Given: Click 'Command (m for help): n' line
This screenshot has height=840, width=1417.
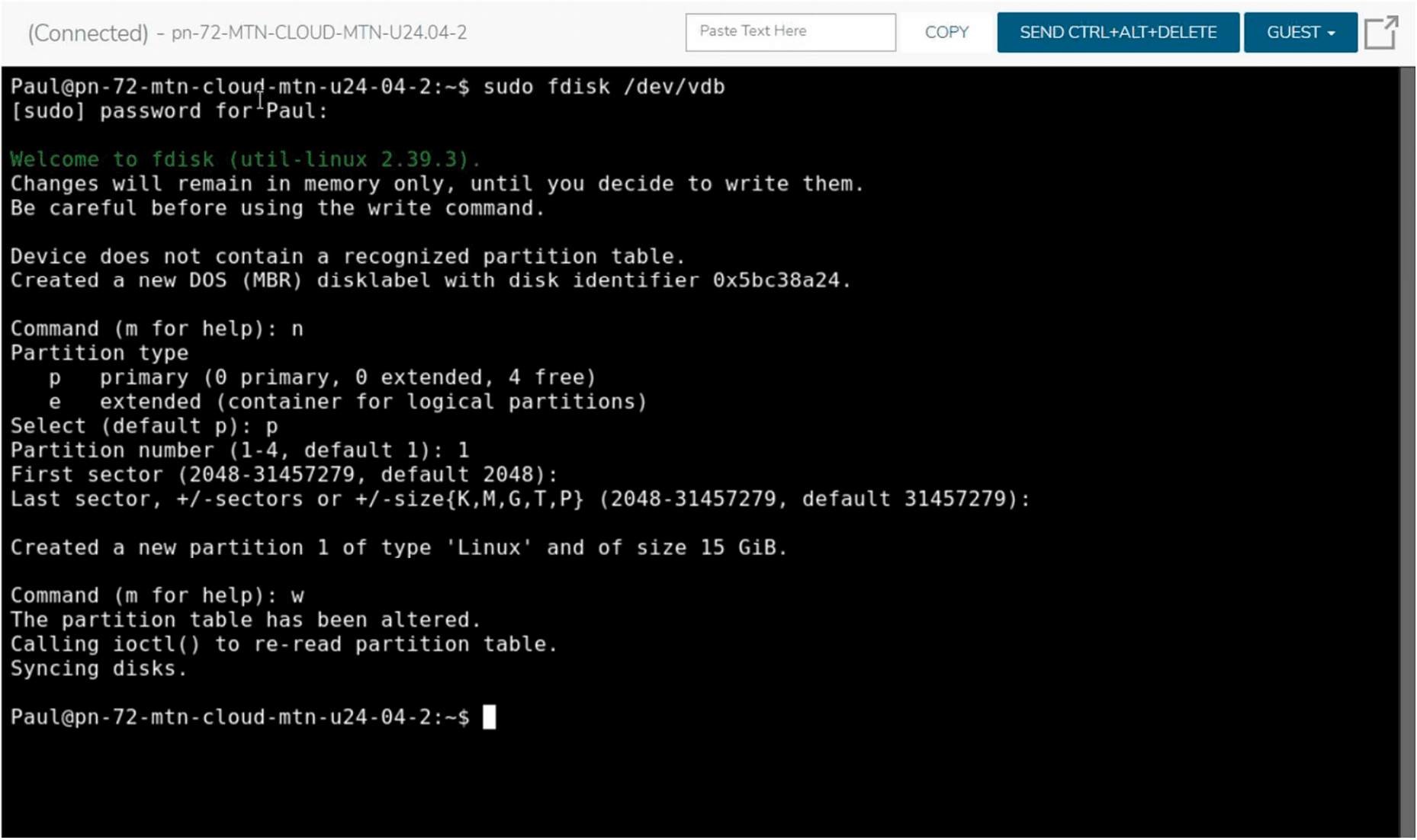Looking at the screenshot, I should [x=157, y=329].
